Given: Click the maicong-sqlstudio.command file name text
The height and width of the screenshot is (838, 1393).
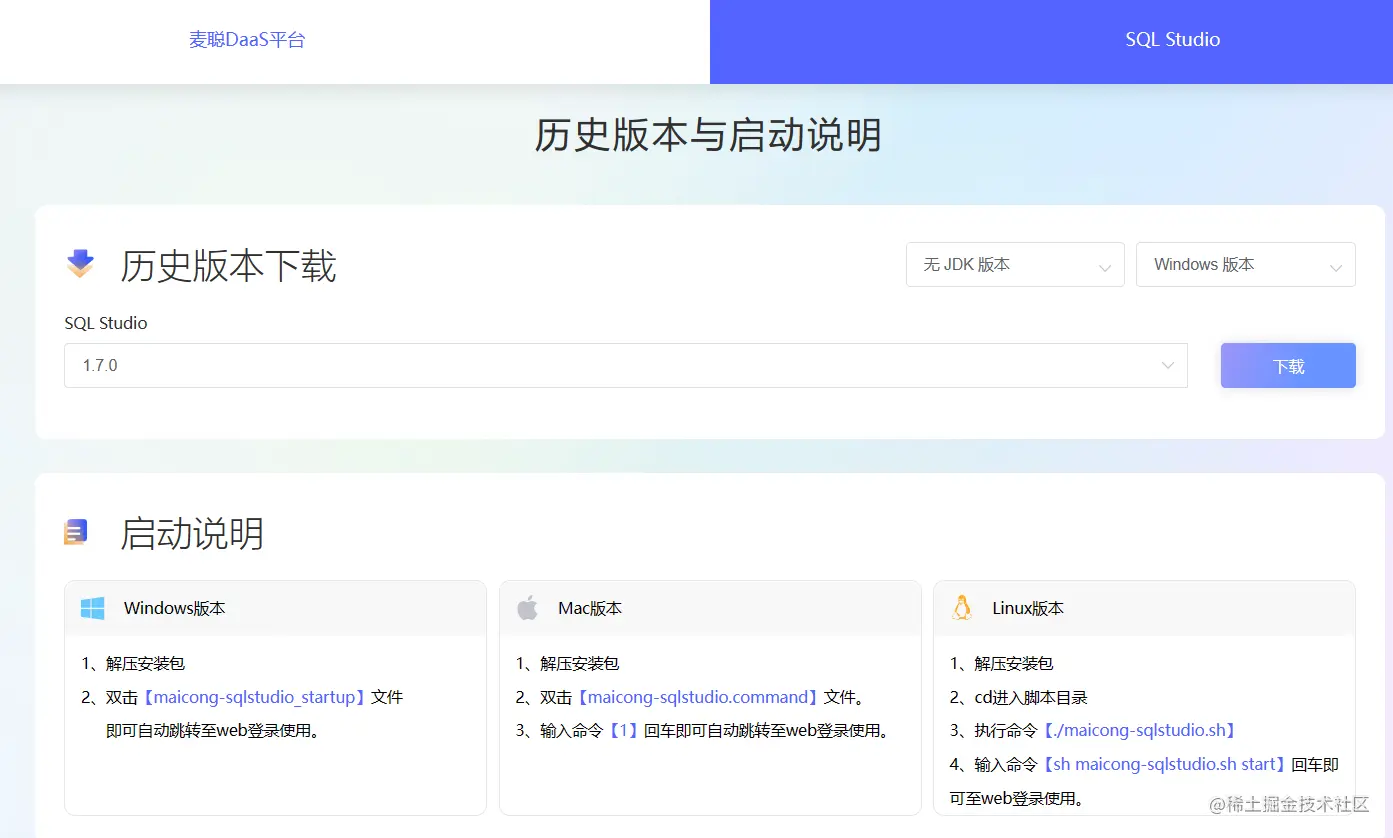Looking at the screenshot, I should pos(698,697).
